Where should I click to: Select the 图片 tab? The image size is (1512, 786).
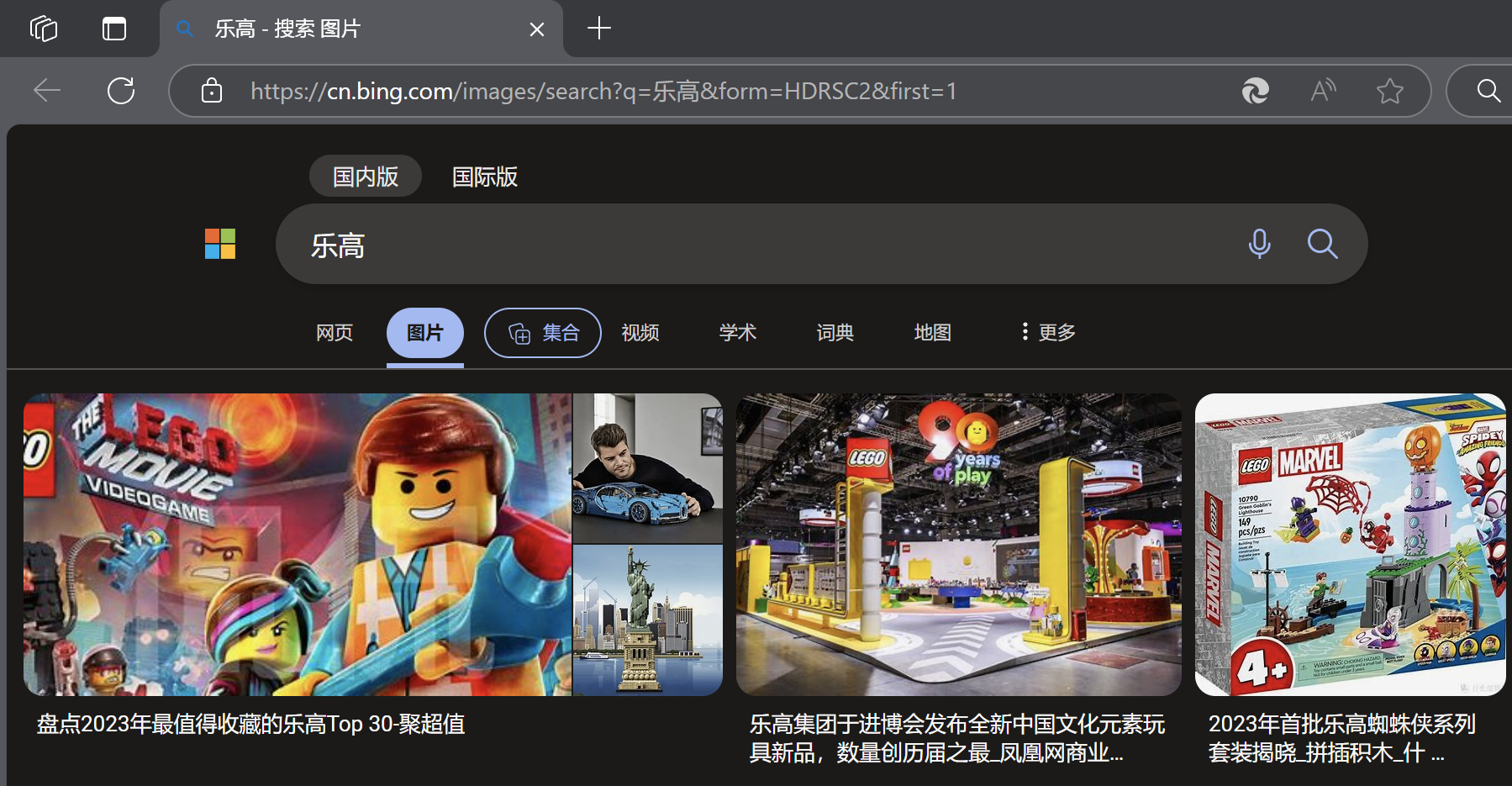click(425, 333)
